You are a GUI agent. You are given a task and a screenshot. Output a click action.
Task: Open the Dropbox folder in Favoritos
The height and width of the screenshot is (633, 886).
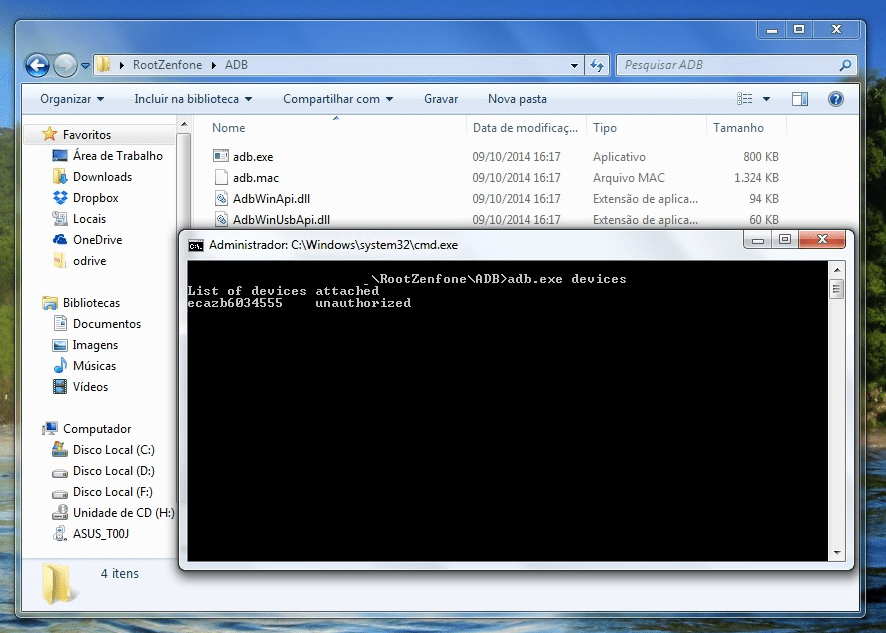(x=95, y=198)
